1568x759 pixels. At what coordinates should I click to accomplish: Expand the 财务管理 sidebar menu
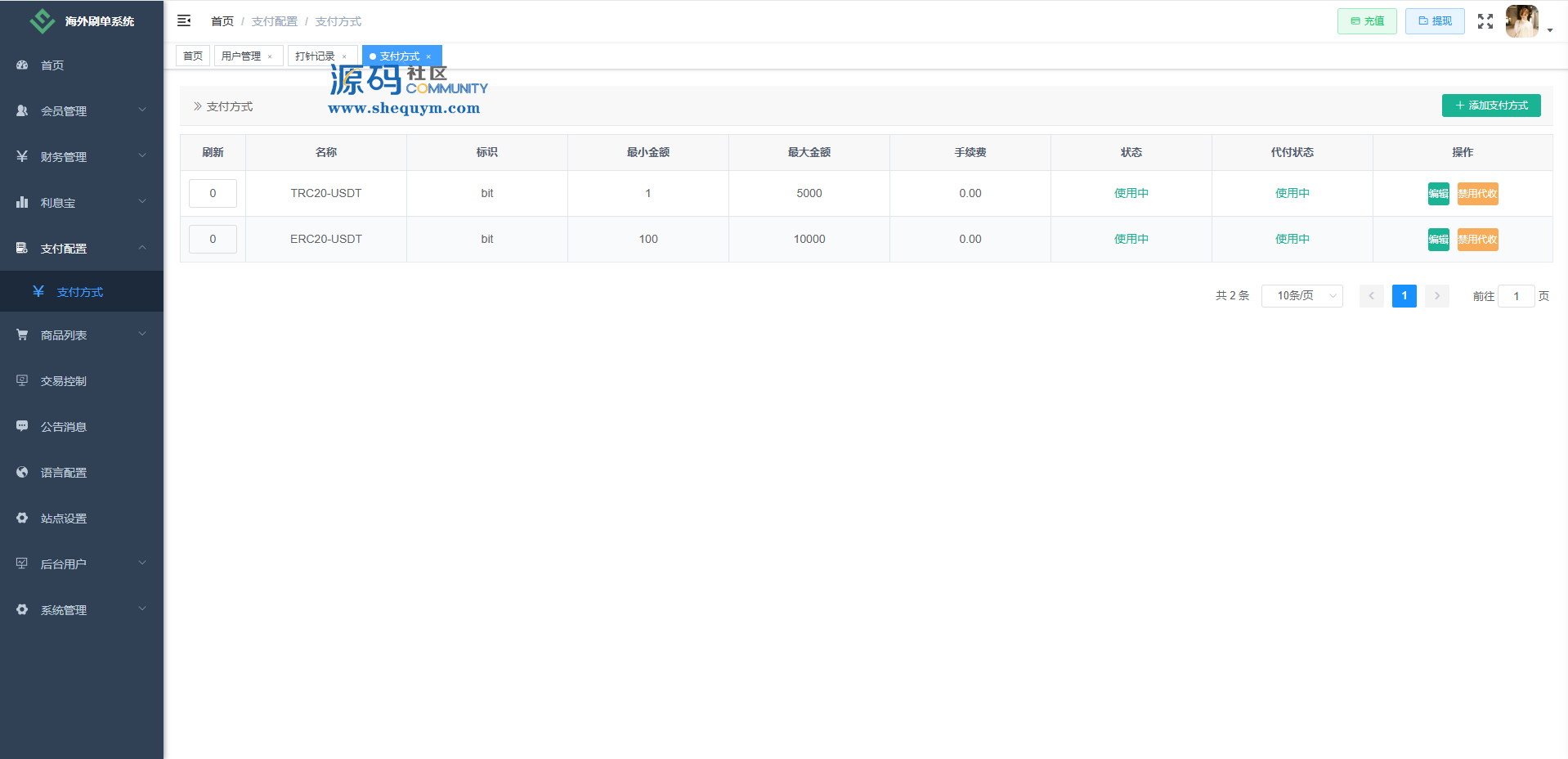pyautogui.click(x=82, y=156)
